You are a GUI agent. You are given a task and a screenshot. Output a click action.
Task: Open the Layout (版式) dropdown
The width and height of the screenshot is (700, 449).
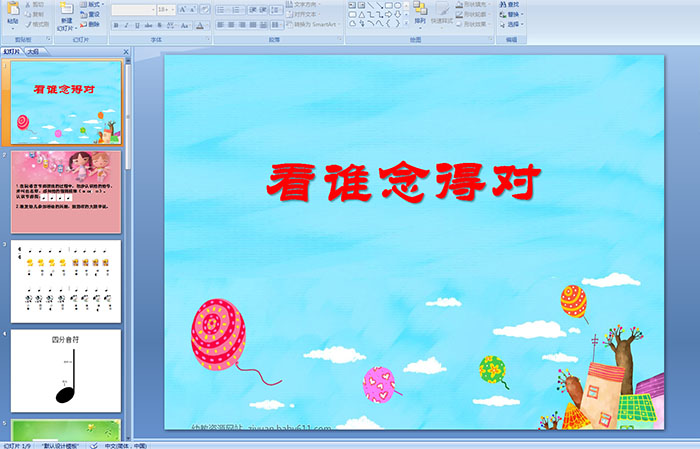click(92, 4)
